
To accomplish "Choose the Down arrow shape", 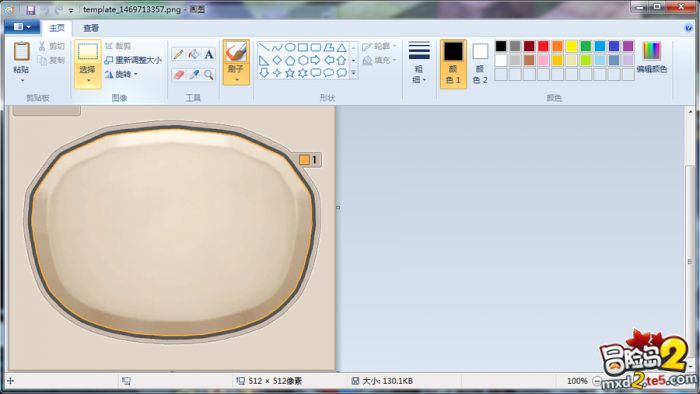I will click(x=264, y=73).
